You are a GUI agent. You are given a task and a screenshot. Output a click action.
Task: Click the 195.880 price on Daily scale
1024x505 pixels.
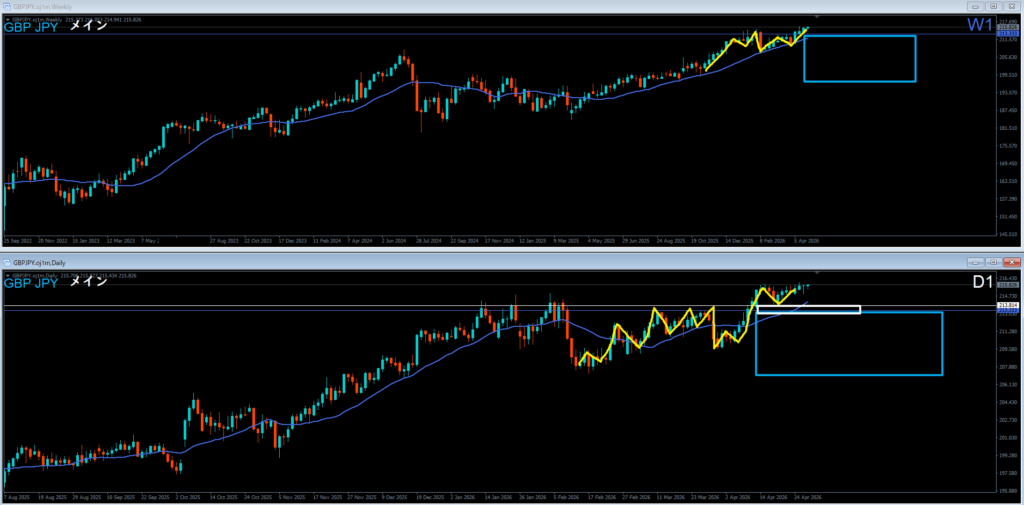pyautogui.click(x=1007, y=490)
